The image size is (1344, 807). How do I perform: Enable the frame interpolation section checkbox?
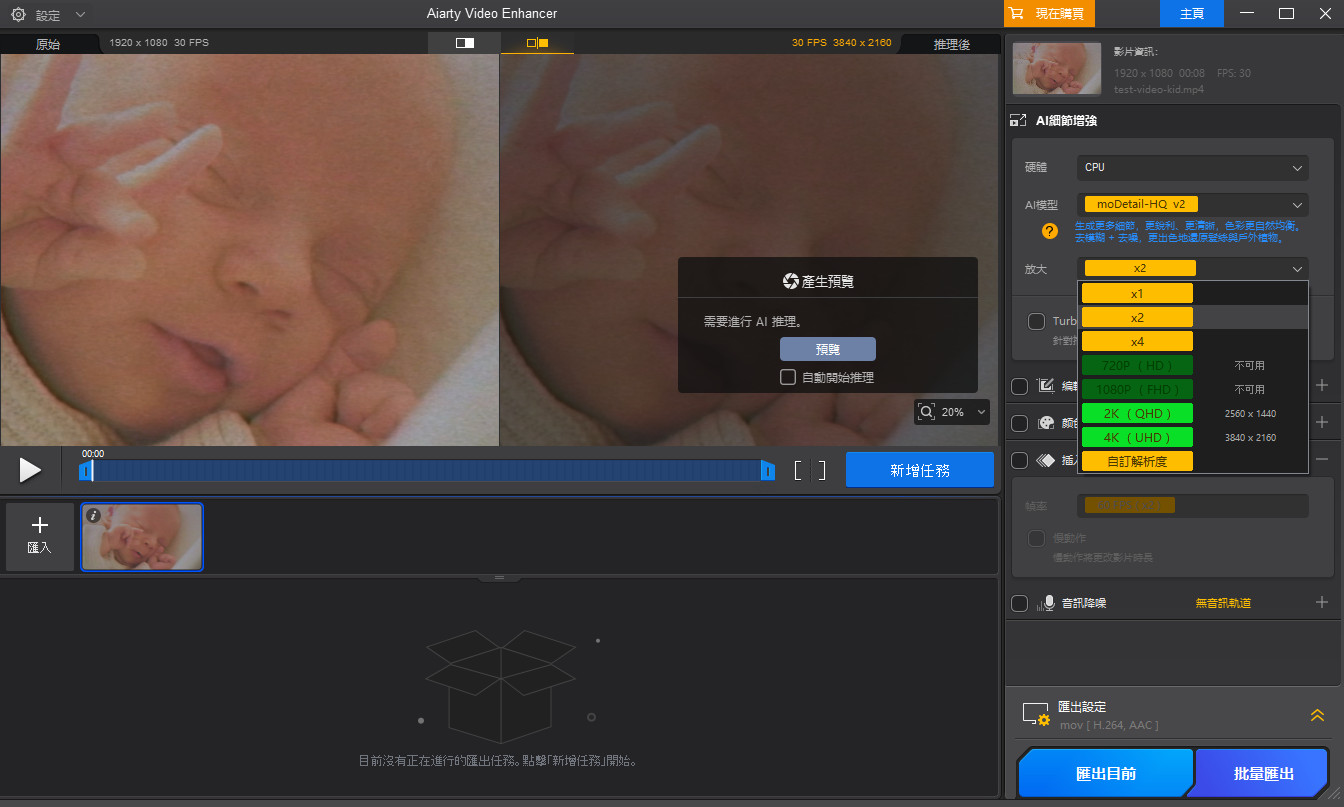click(1020, 460)
